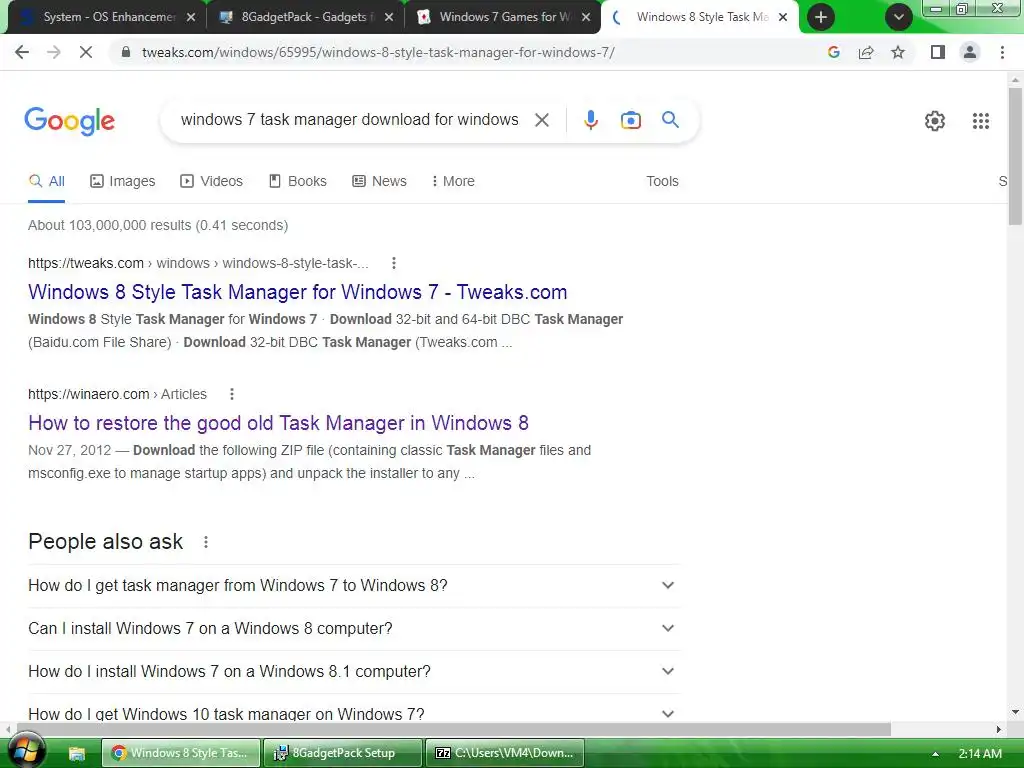Click the horizontal scrollbar thumb
The image size is (1024, 768).
click(x=453, y=729)
